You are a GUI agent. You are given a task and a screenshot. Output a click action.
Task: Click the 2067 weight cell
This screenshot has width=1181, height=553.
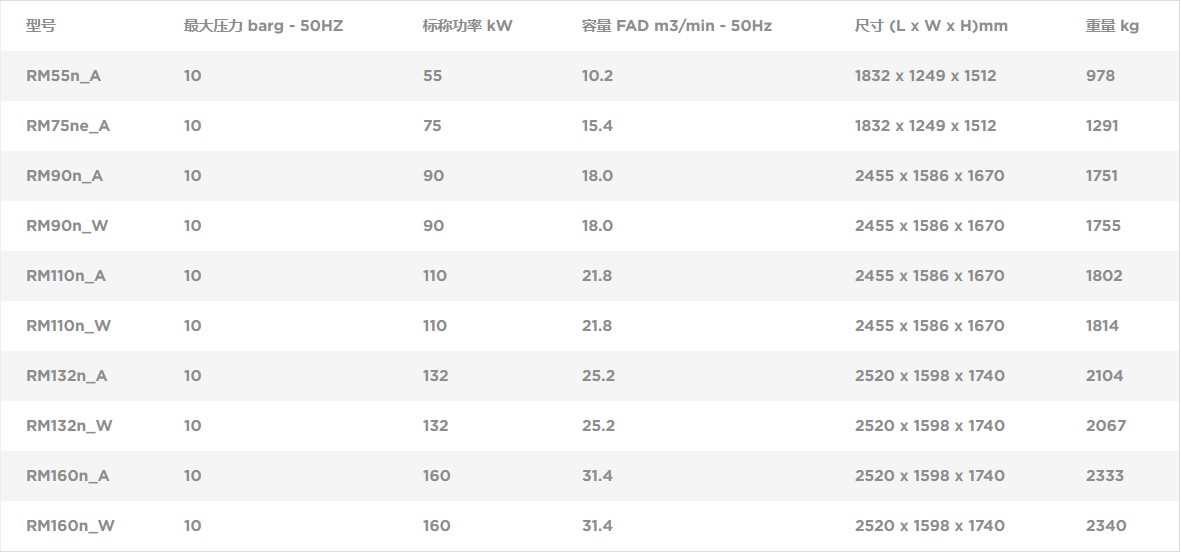1106,426
